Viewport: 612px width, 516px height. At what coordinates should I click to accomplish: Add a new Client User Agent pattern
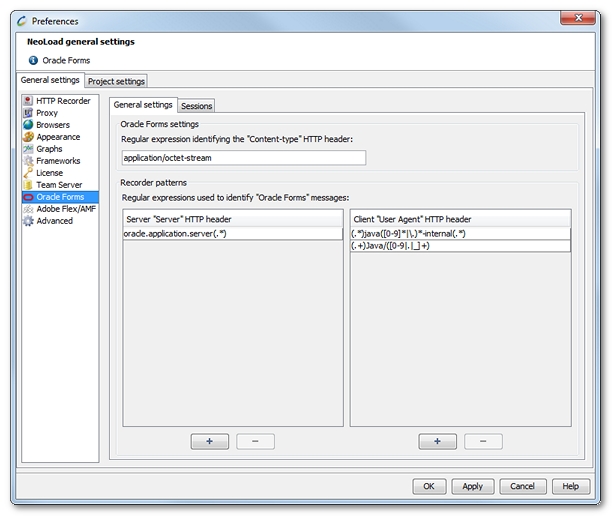pyautogui.click(x=437, y=441)
